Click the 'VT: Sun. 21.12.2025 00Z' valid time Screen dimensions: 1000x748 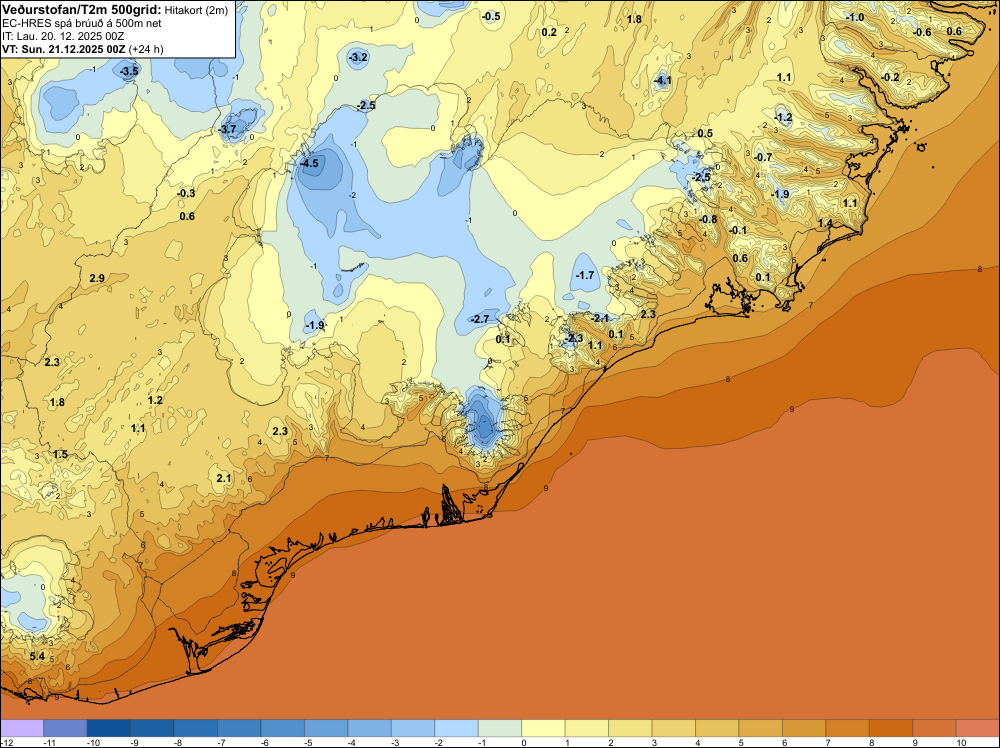click(64, 49)
